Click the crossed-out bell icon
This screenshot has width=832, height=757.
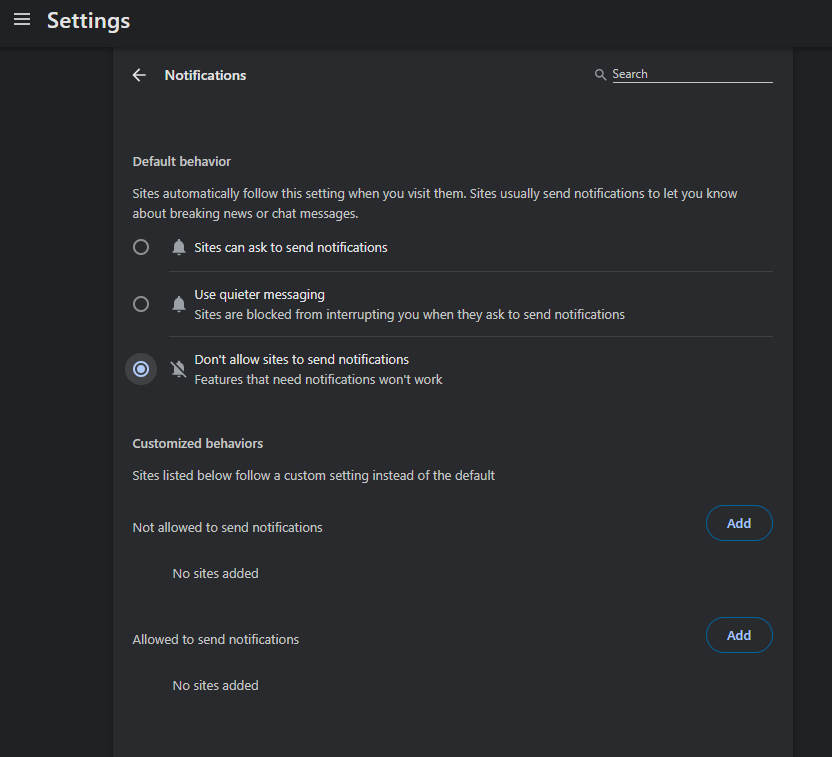point(179,369)
